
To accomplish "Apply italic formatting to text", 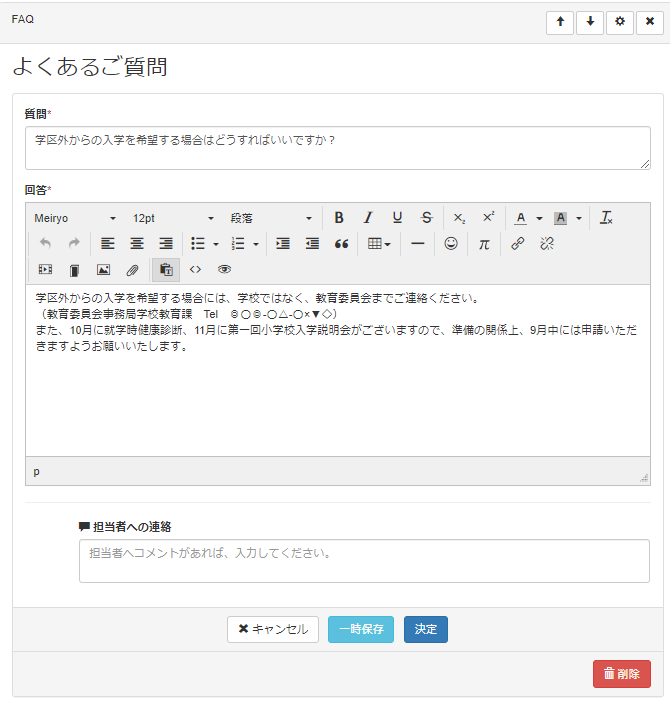I will click(368, 218).
